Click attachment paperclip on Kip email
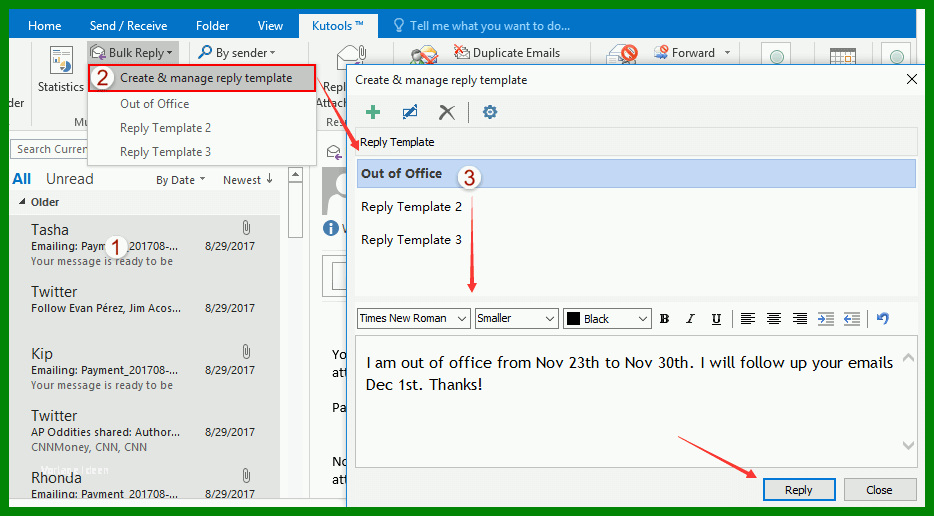Screen dimensions: 934x516 point(246,352)
